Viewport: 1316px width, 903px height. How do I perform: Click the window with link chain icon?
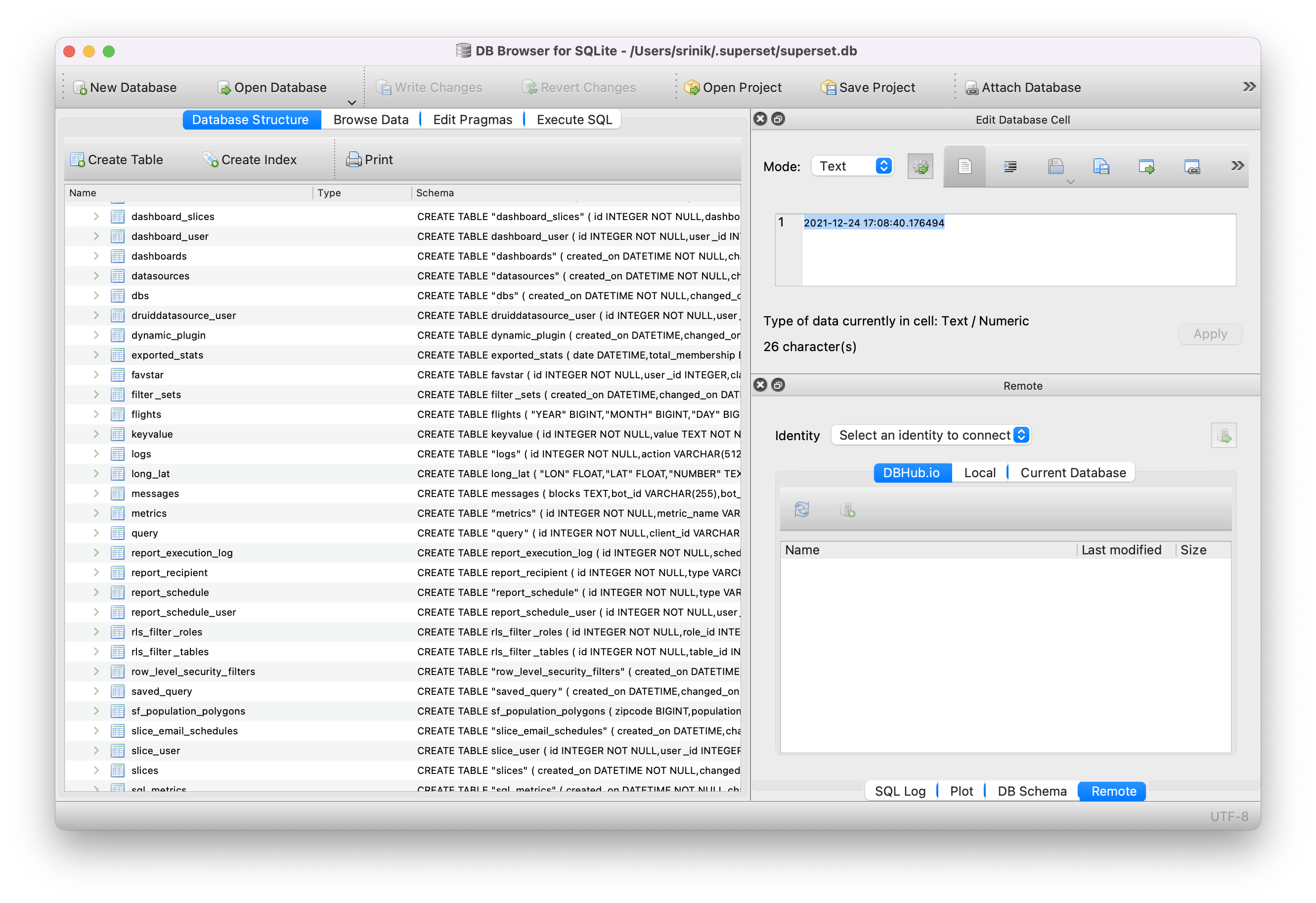pos(1192,167)
